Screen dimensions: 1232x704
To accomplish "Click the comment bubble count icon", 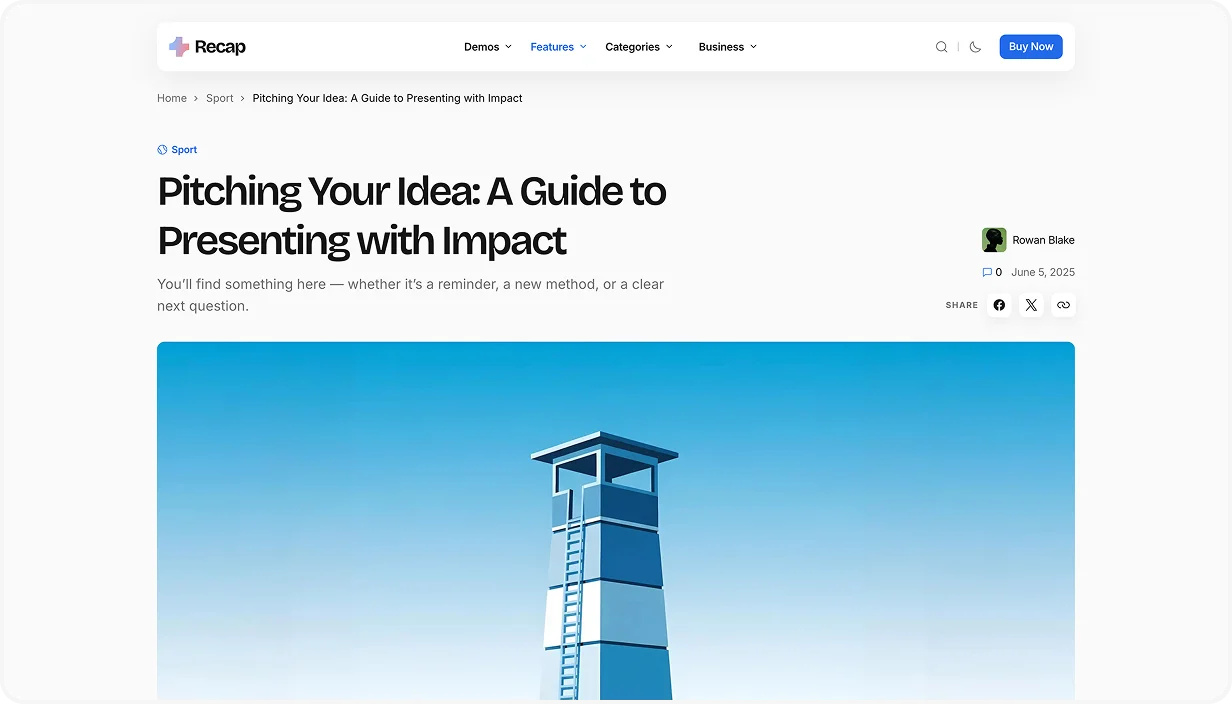I will tap(987, 272).
